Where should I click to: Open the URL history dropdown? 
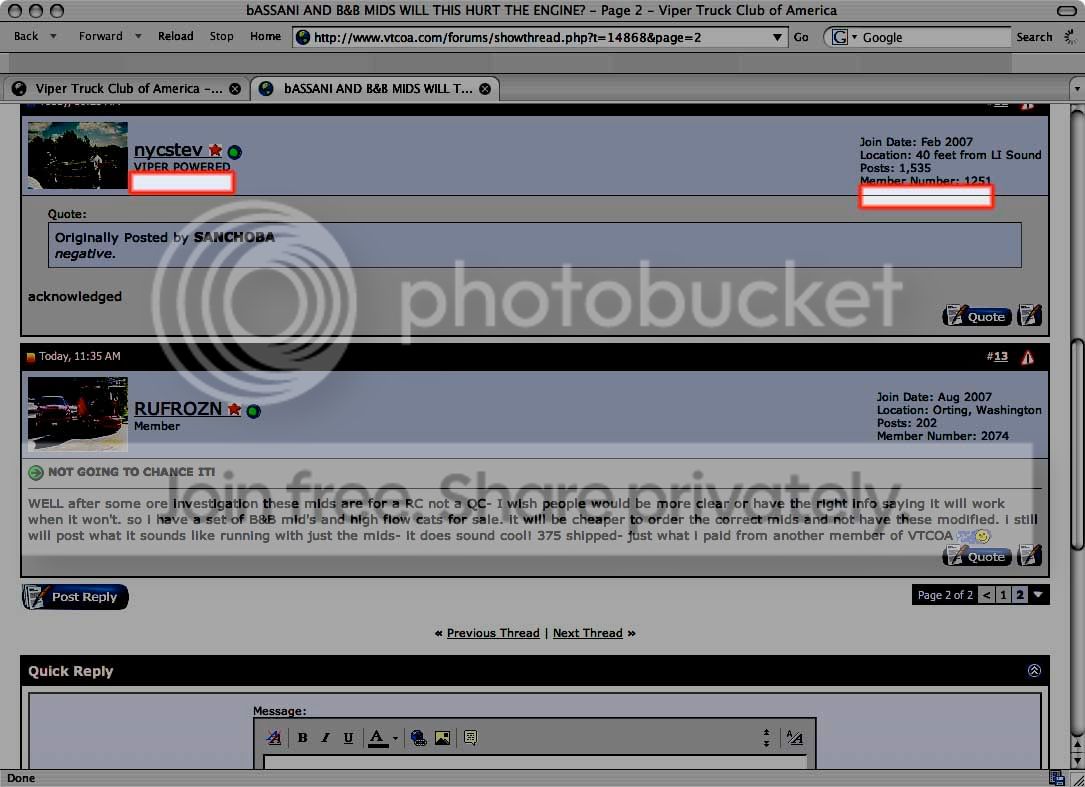(x=778, y=37)
